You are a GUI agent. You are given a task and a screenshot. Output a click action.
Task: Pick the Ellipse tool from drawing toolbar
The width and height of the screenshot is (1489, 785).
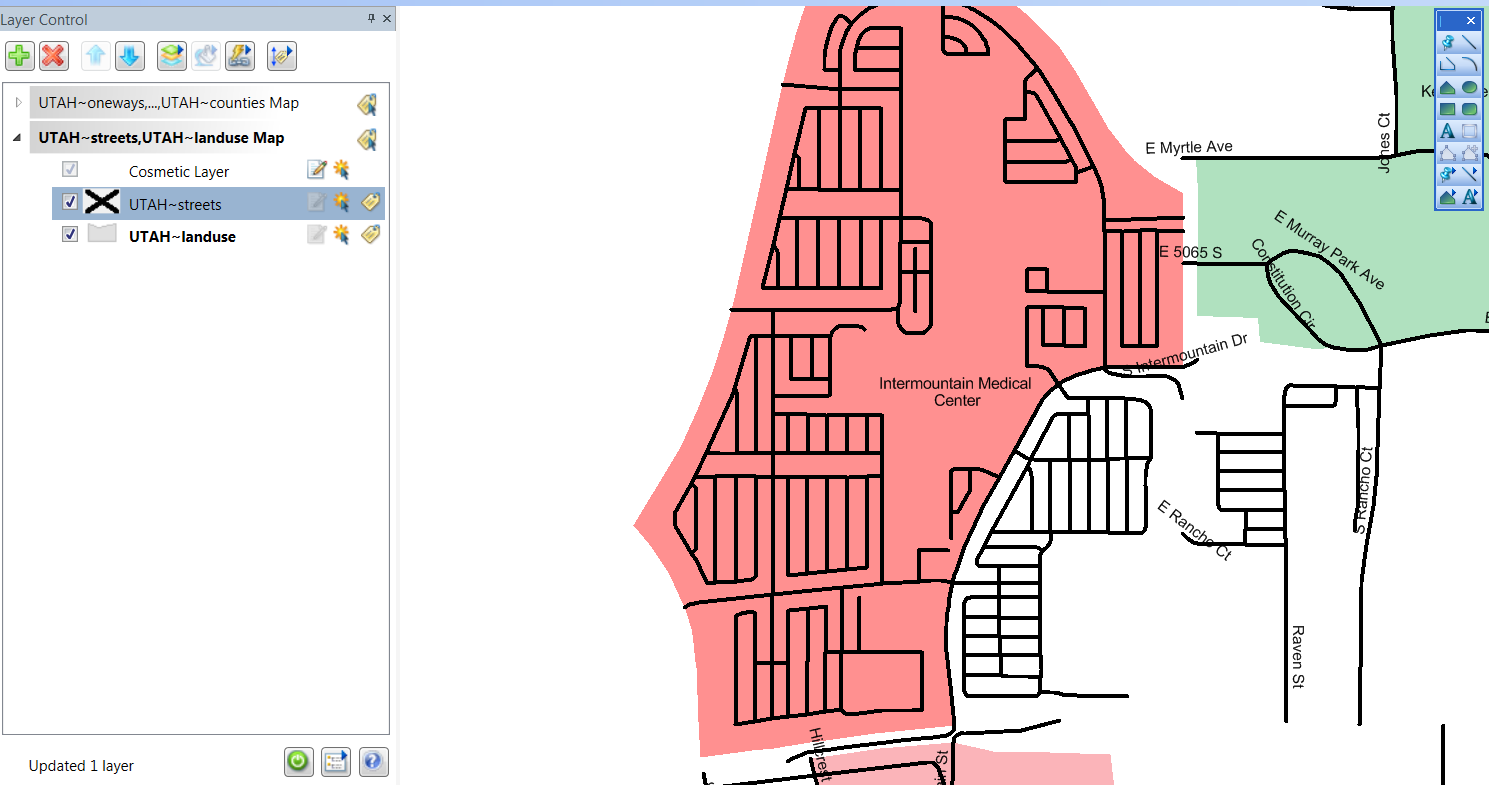click(x=1469, y=87)
